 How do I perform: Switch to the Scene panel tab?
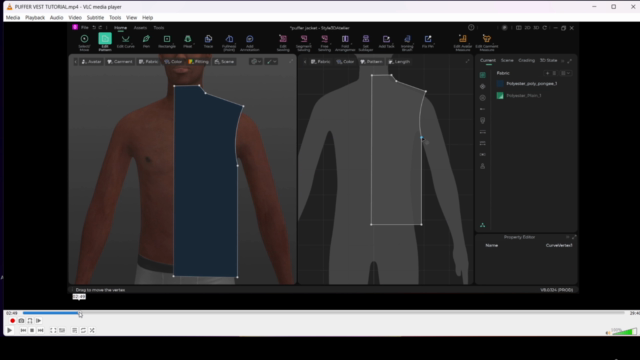pyautogui.click(x=507, y=60)
